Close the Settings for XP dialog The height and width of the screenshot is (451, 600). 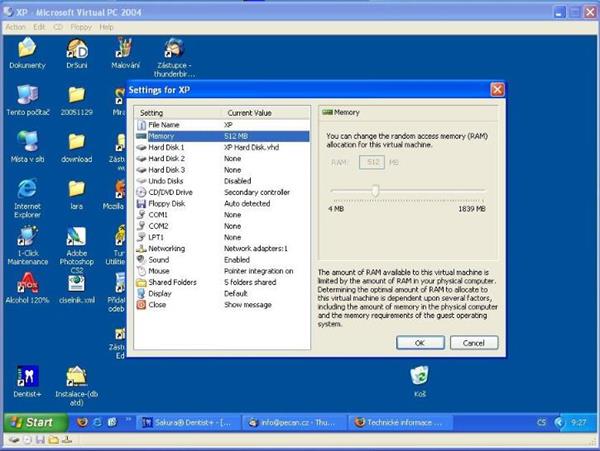(x=497, y=90)
